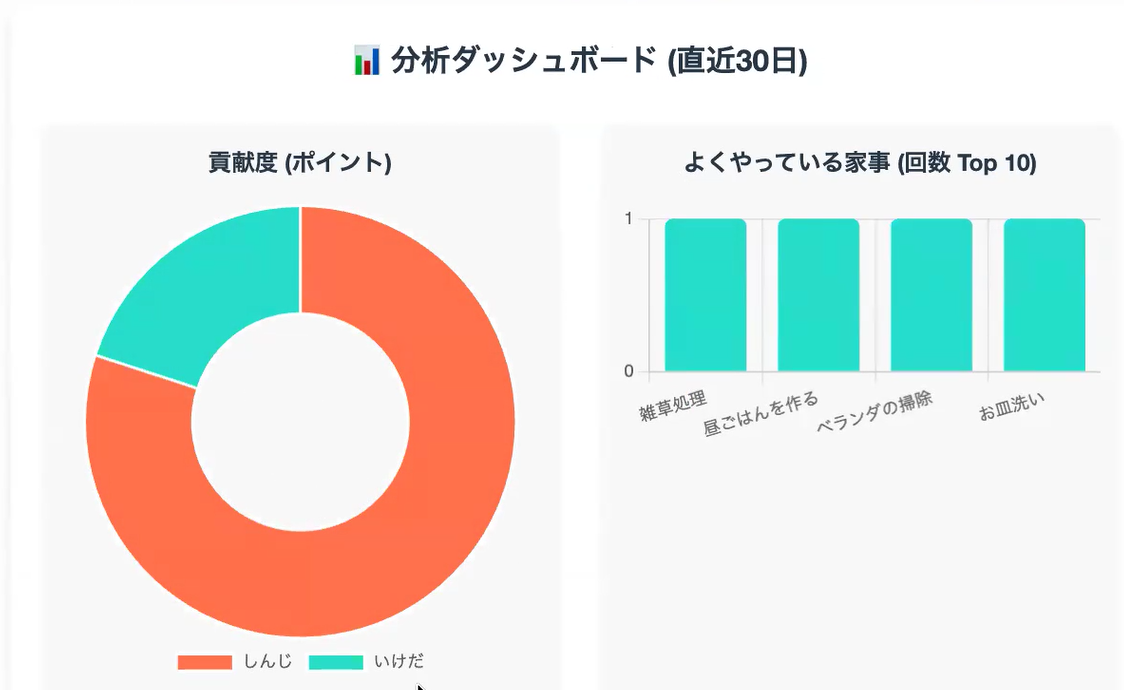Click the ベランダの掃除 x-axis label

874,411
